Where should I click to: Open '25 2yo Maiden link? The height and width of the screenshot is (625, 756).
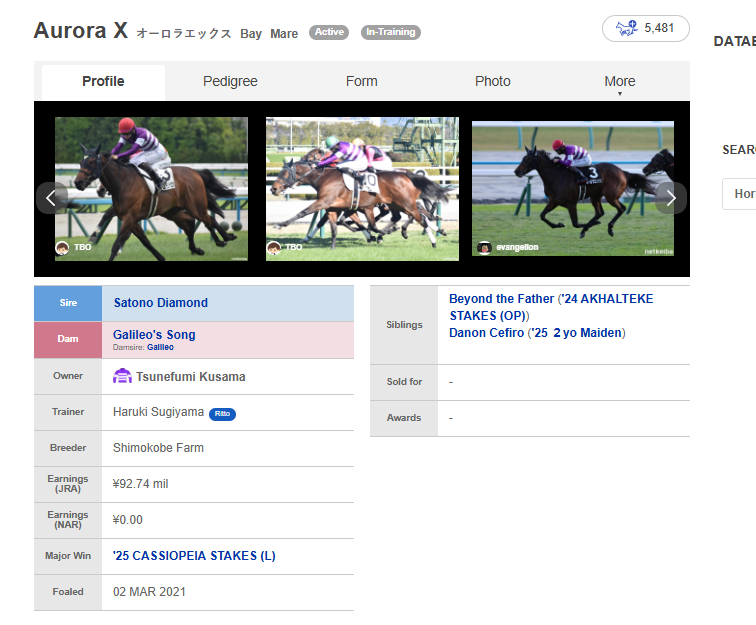click(x=577, y=333)
